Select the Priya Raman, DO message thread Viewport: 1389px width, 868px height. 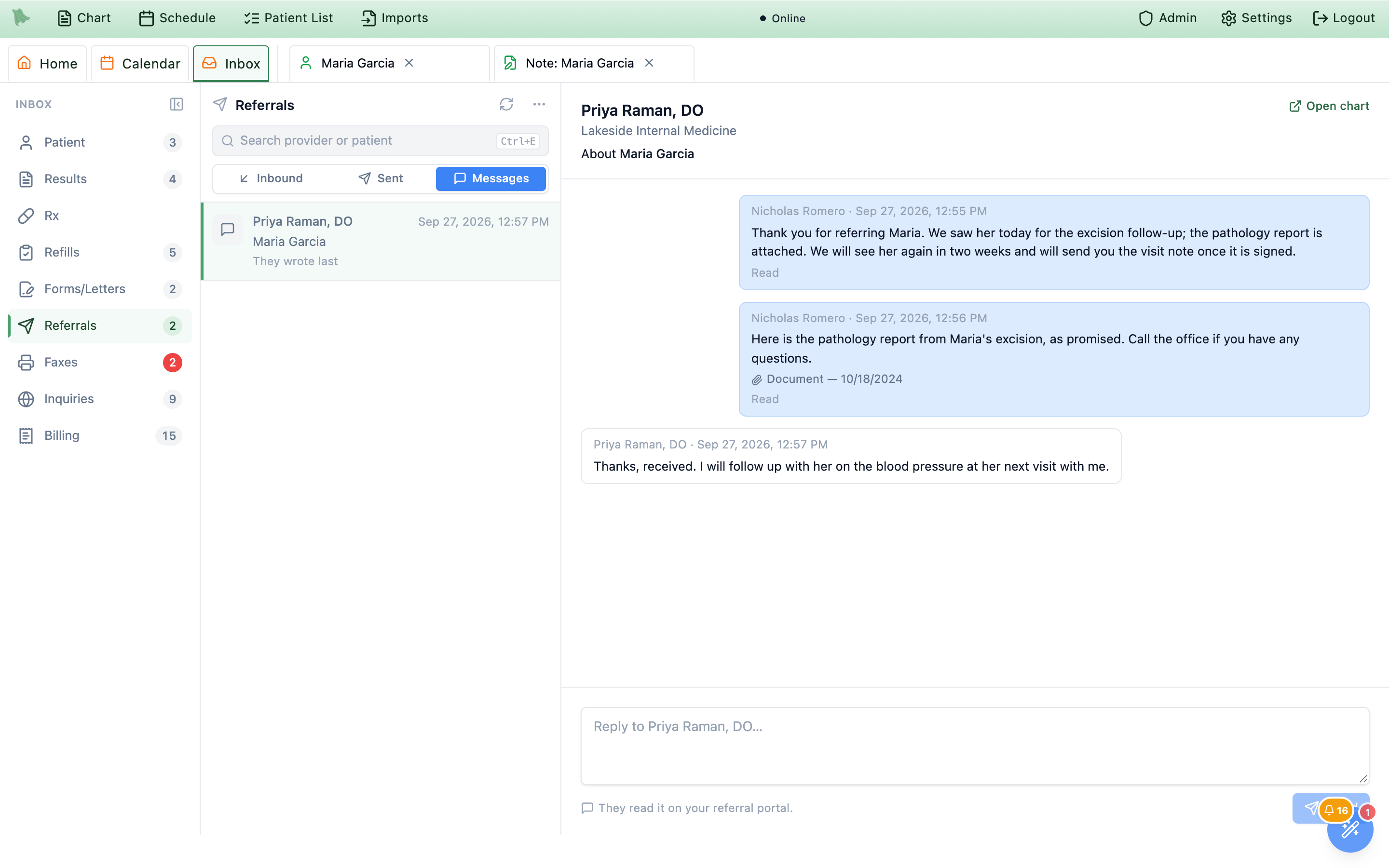(x=381, y=241)
